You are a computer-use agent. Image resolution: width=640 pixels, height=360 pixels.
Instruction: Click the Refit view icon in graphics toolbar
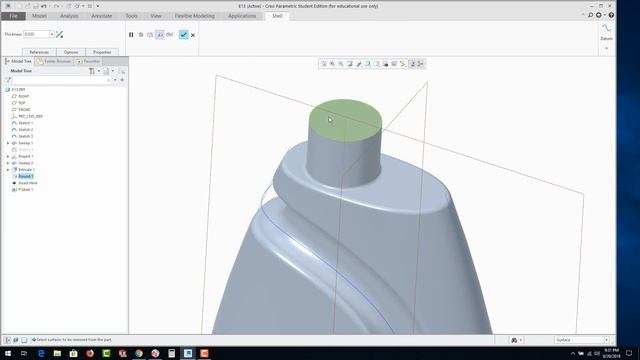point(324,64)
